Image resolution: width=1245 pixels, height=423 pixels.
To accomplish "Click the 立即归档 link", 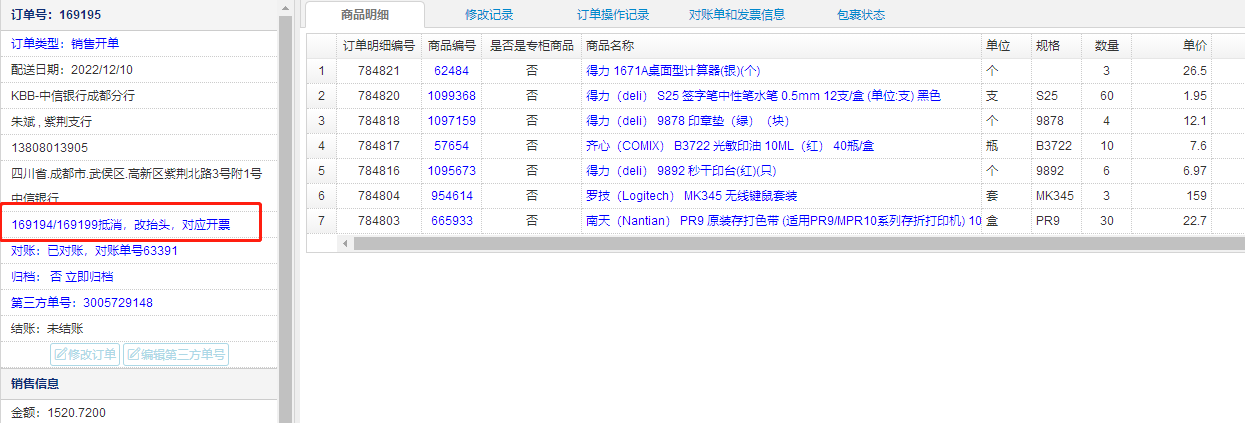I will point(89,276).
